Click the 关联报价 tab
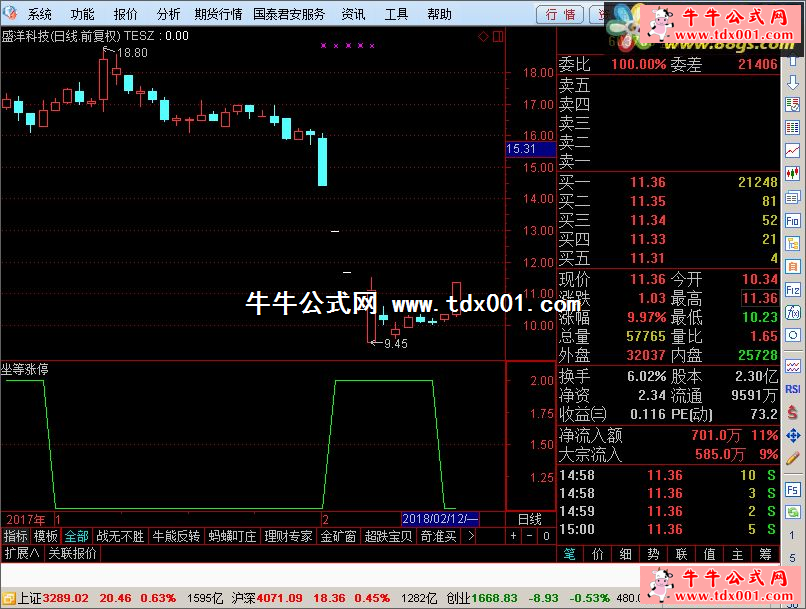 click(72, 553)
